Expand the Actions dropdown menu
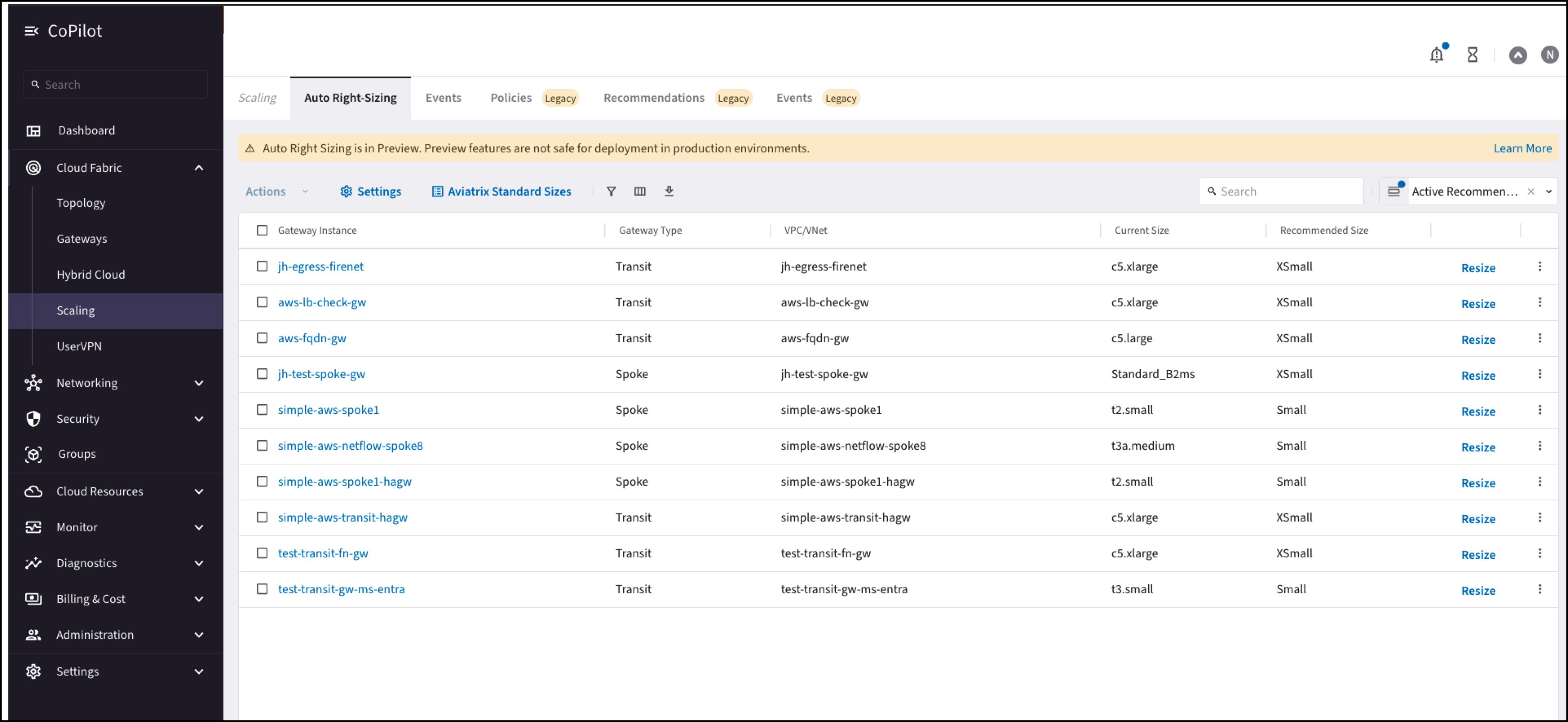The width and height of the screenshot is (1568, 722). 277,191
